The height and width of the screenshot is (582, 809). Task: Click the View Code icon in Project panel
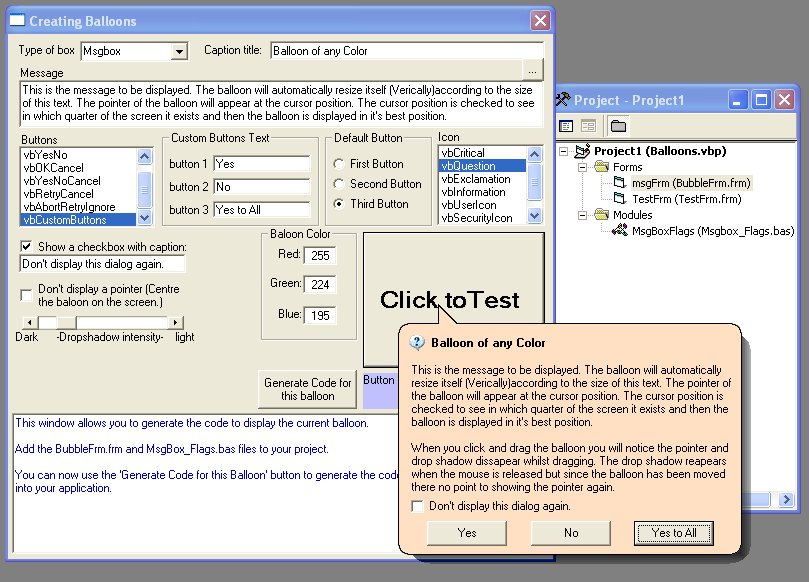pos(566,126)
